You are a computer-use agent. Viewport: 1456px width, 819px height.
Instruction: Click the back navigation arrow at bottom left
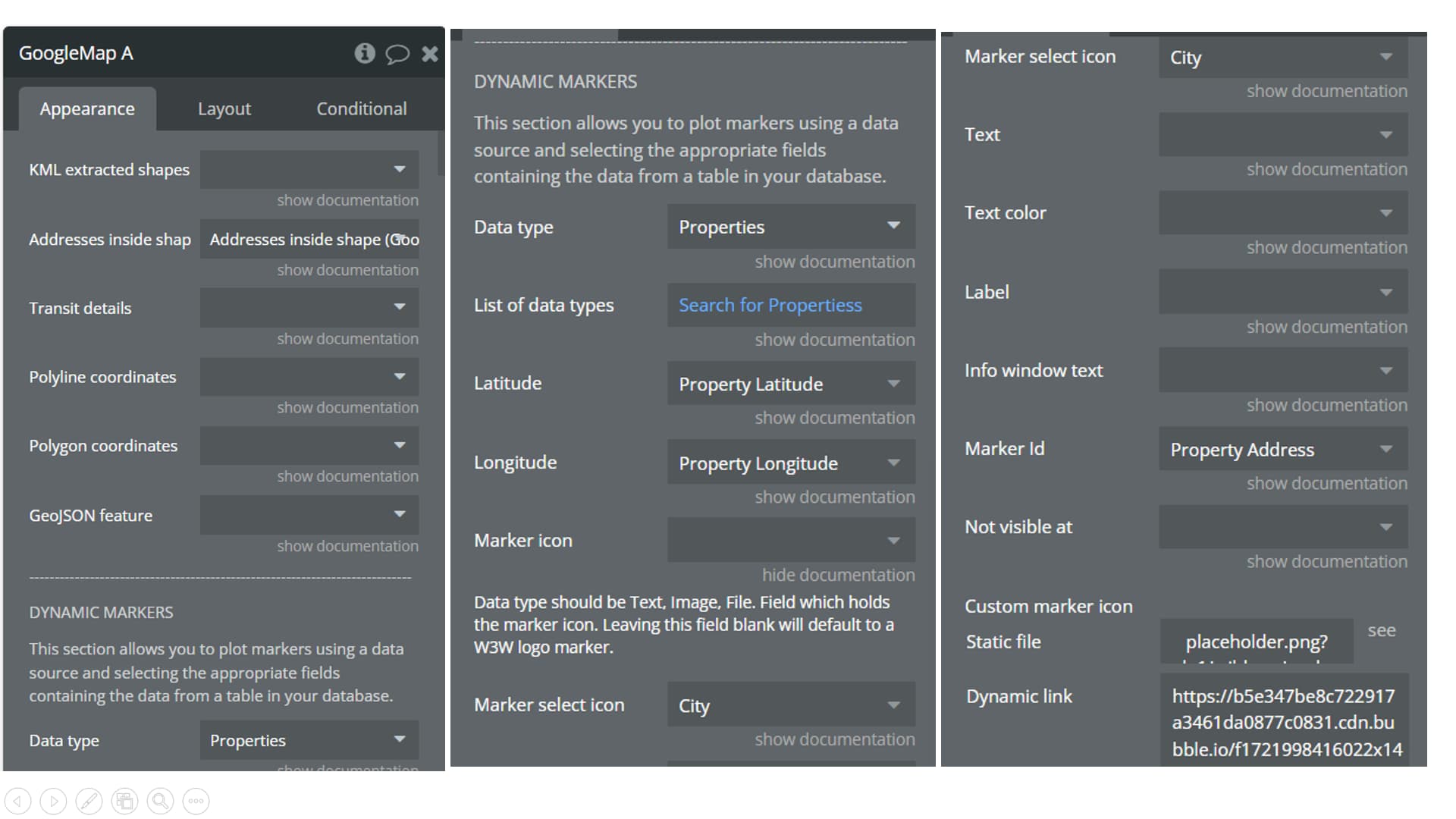point(18,800)
